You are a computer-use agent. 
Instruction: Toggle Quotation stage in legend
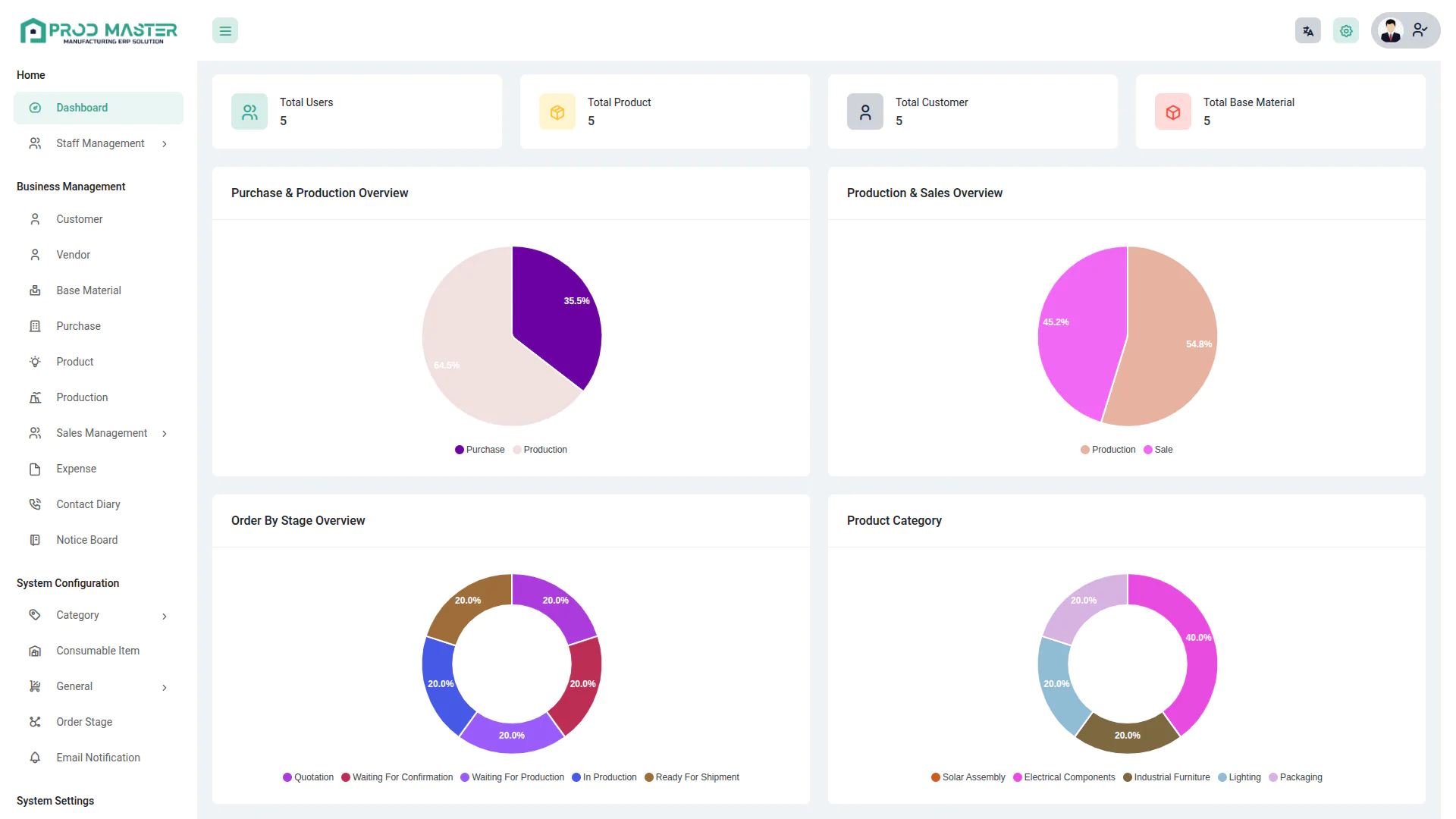[308, 777]
